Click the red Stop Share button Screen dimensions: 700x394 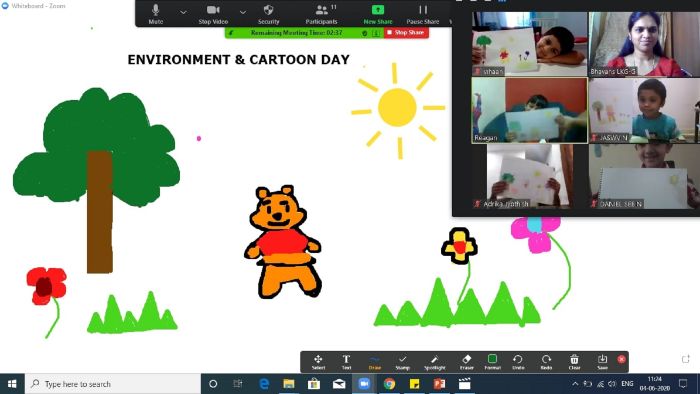406,33
